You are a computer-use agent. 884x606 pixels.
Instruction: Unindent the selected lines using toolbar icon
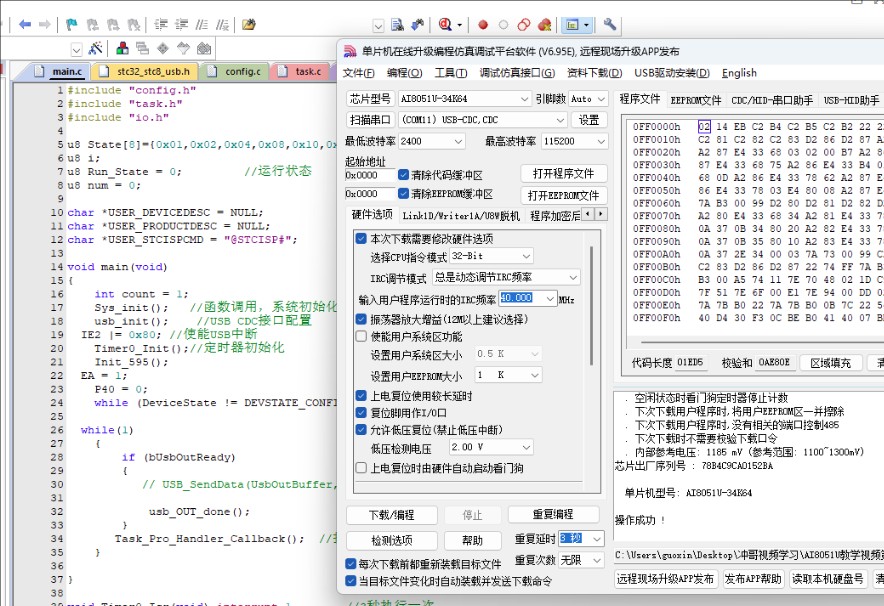coord(181,24)
